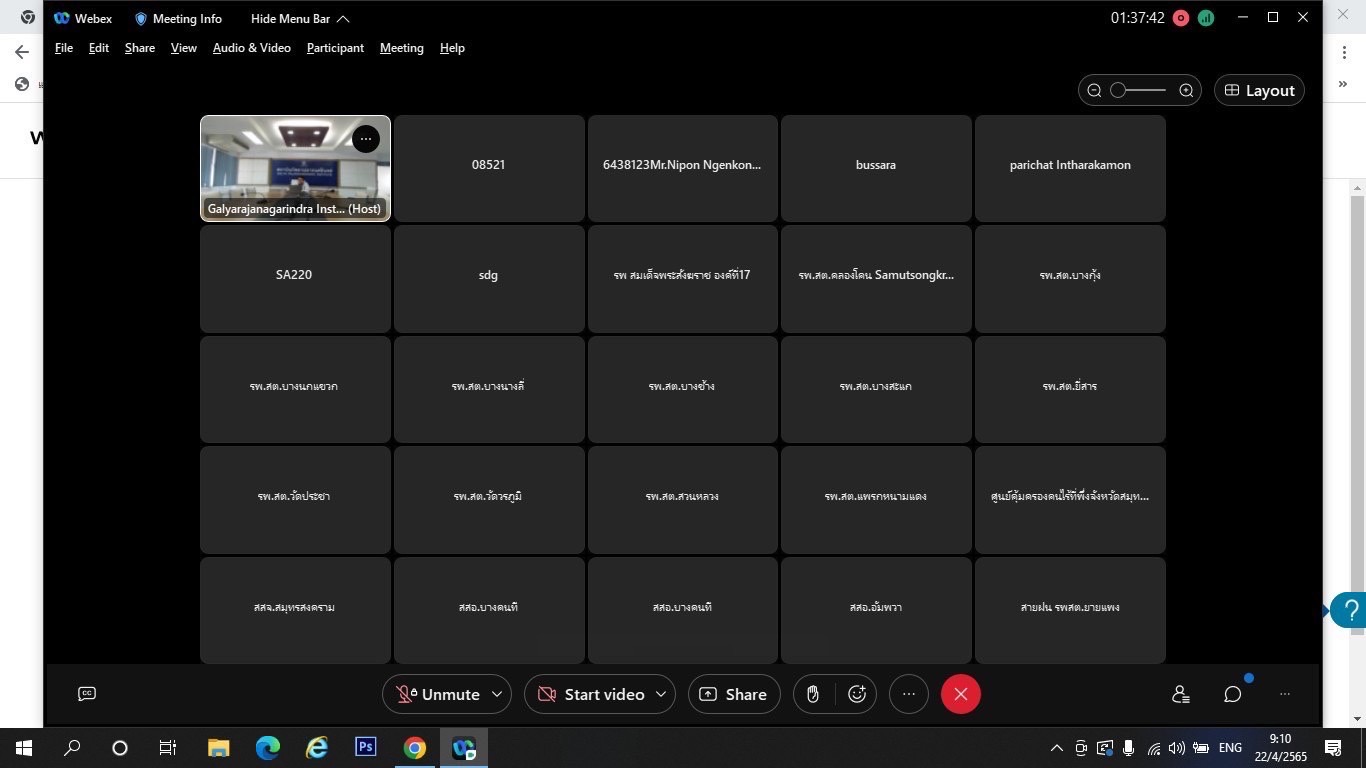This screenshot has height=768, width=1366.
Task: Open the Audio & Video menu
Action: click(x=252, y=48)
